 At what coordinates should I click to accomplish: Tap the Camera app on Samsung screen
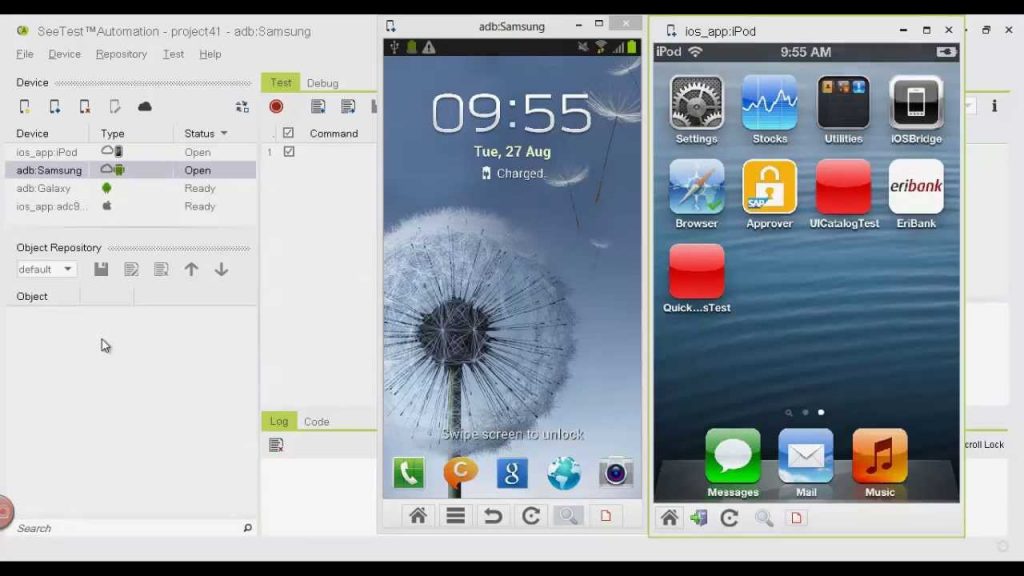615,473
